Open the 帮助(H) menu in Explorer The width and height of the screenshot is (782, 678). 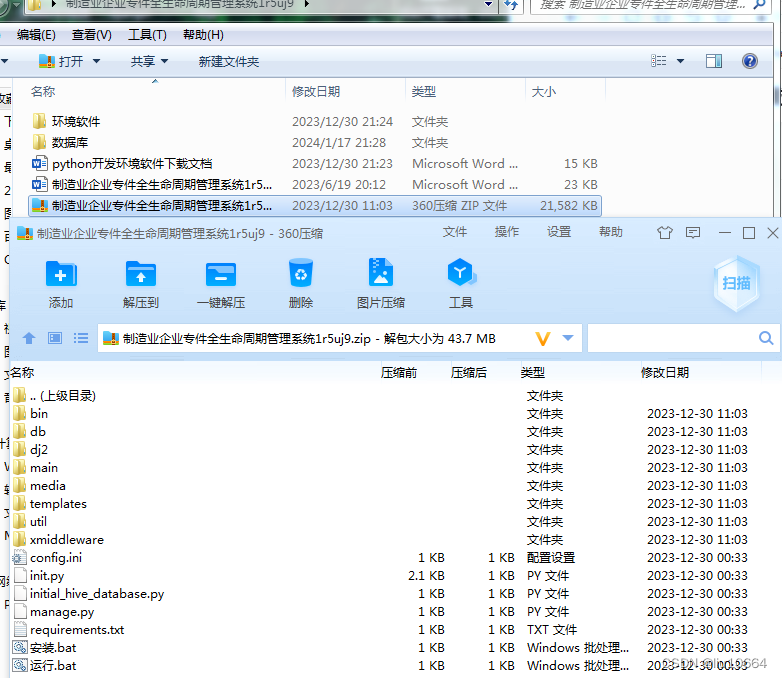203,35
